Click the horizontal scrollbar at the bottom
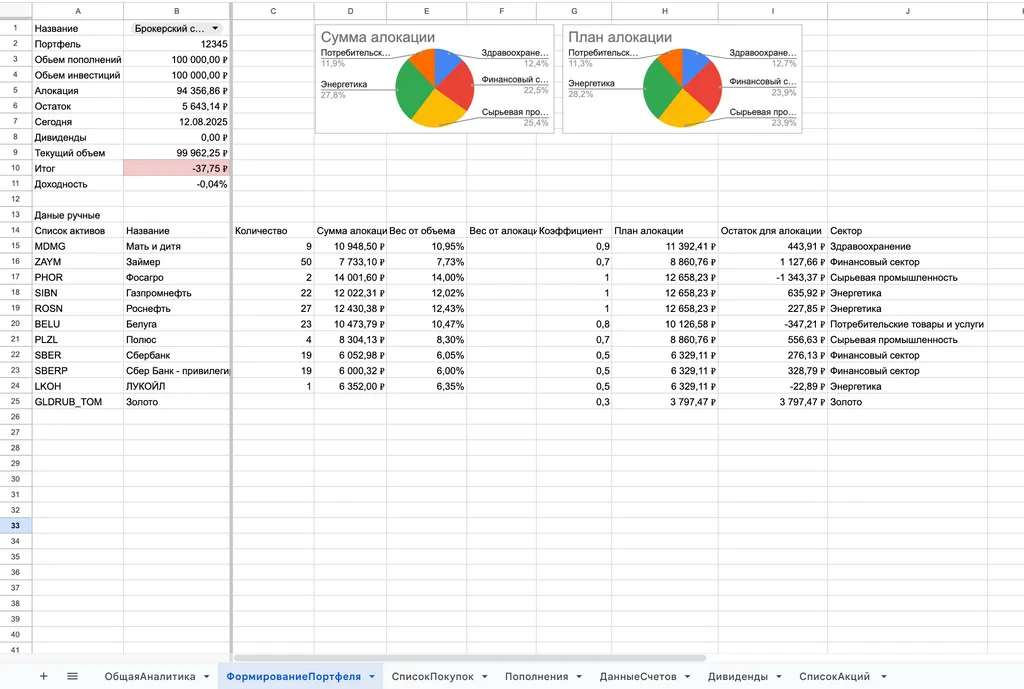 pyautogui.click(x=470, y=658)
